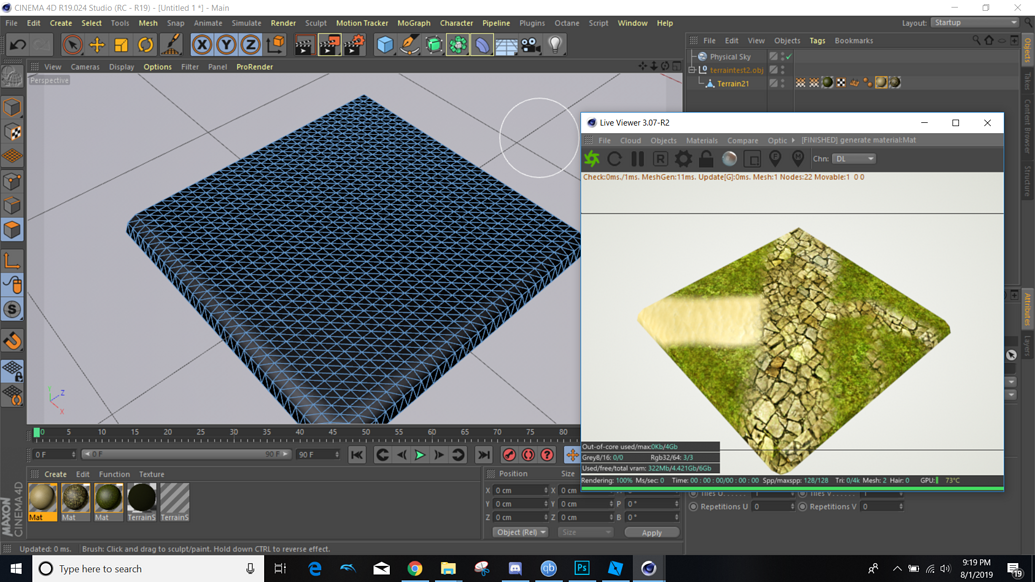Add a Light object
Viewport: 1035px width, 582px height.
pos(555,45)
